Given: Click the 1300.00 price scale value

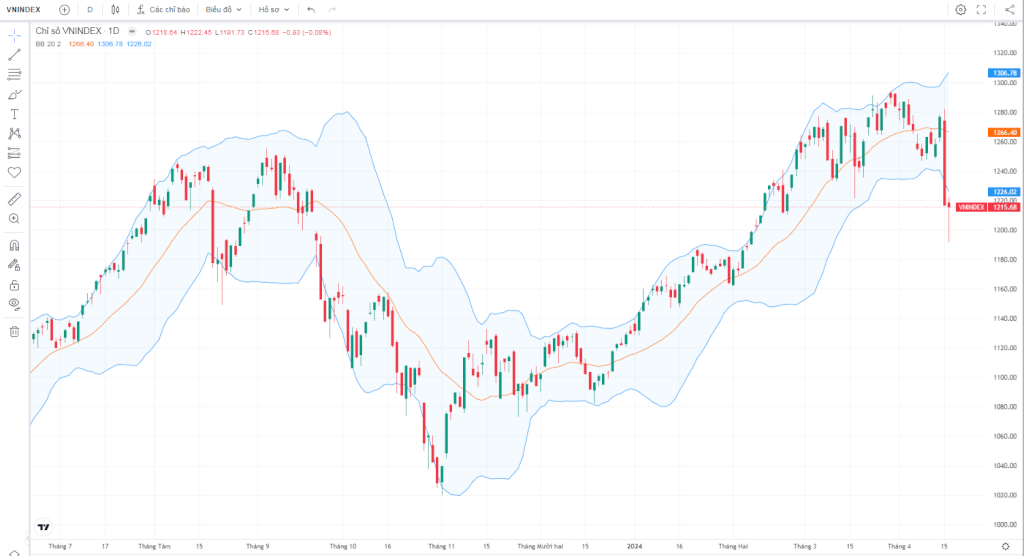Looking at the screenshot, I should (x=1004, y=83).
